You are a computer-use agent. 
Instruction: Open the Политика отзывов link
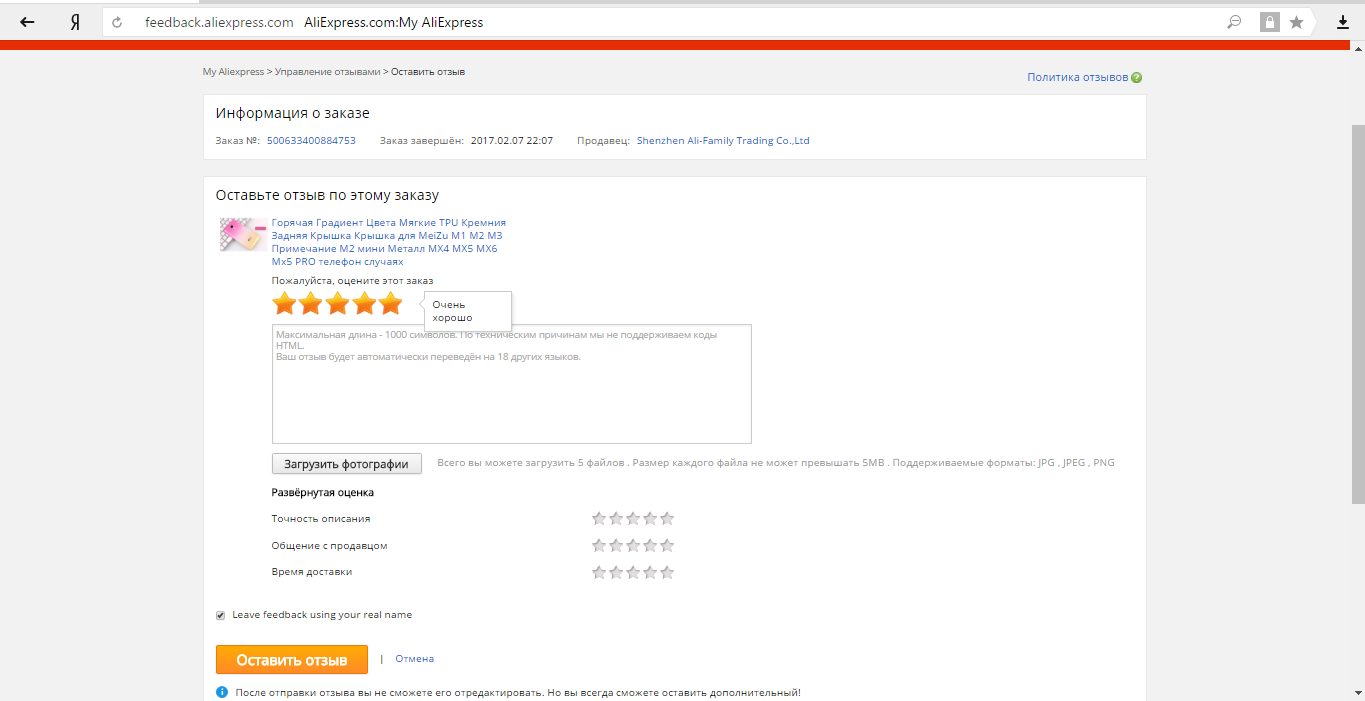pyautogui.click(x=1077, y=77)
